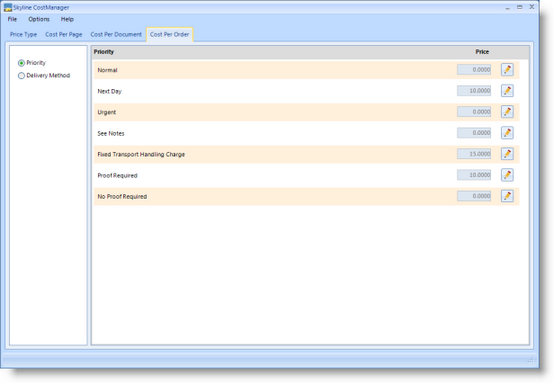The height and width of the screenshot is (383, 554).
Task: Click the Proof Required price field
Action: (x=474, y=175)
